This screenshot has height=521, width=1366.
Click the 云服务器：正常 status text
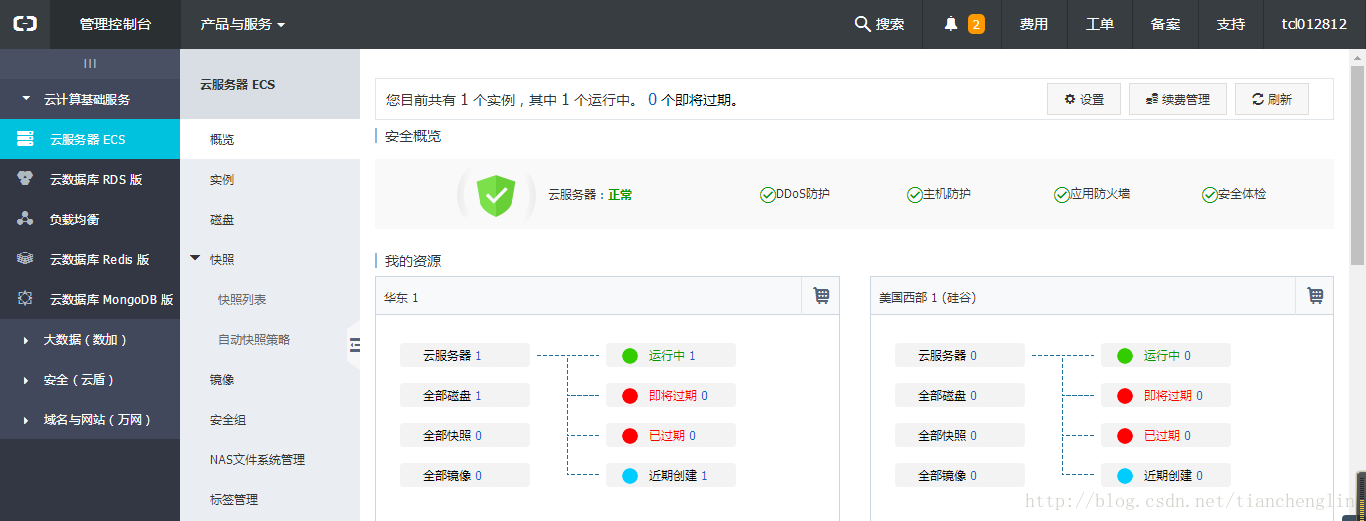pyautogui.click(x=590, y=195)
